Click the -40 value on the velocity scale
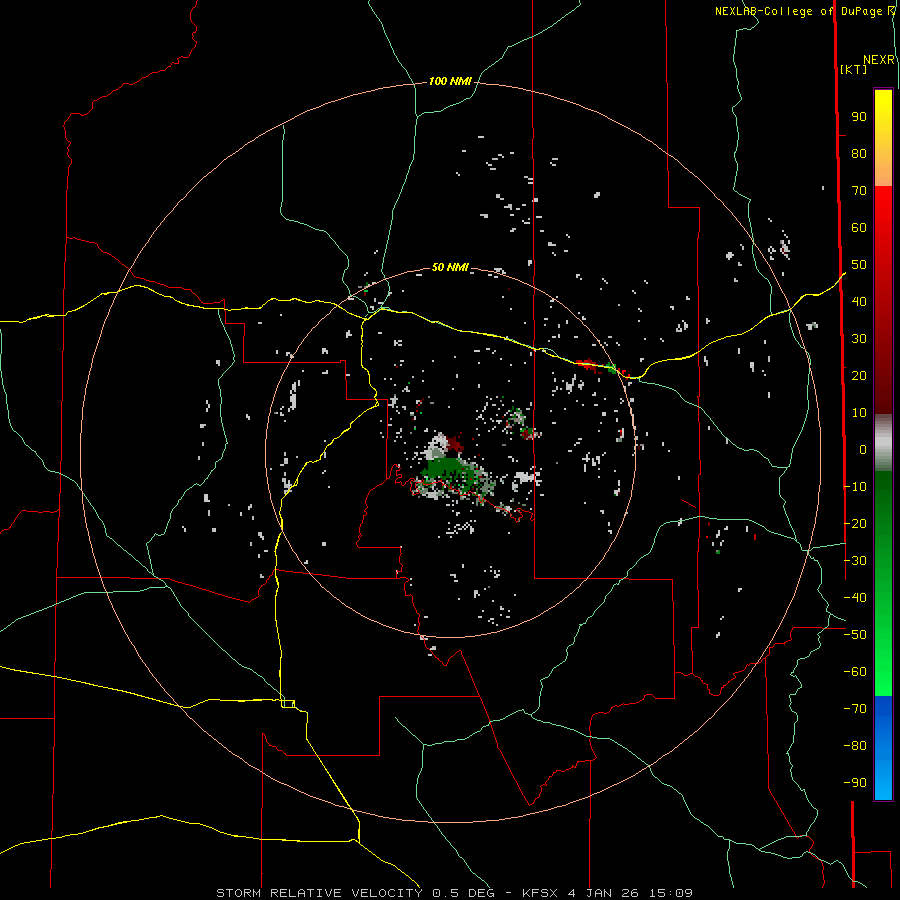 855,598
